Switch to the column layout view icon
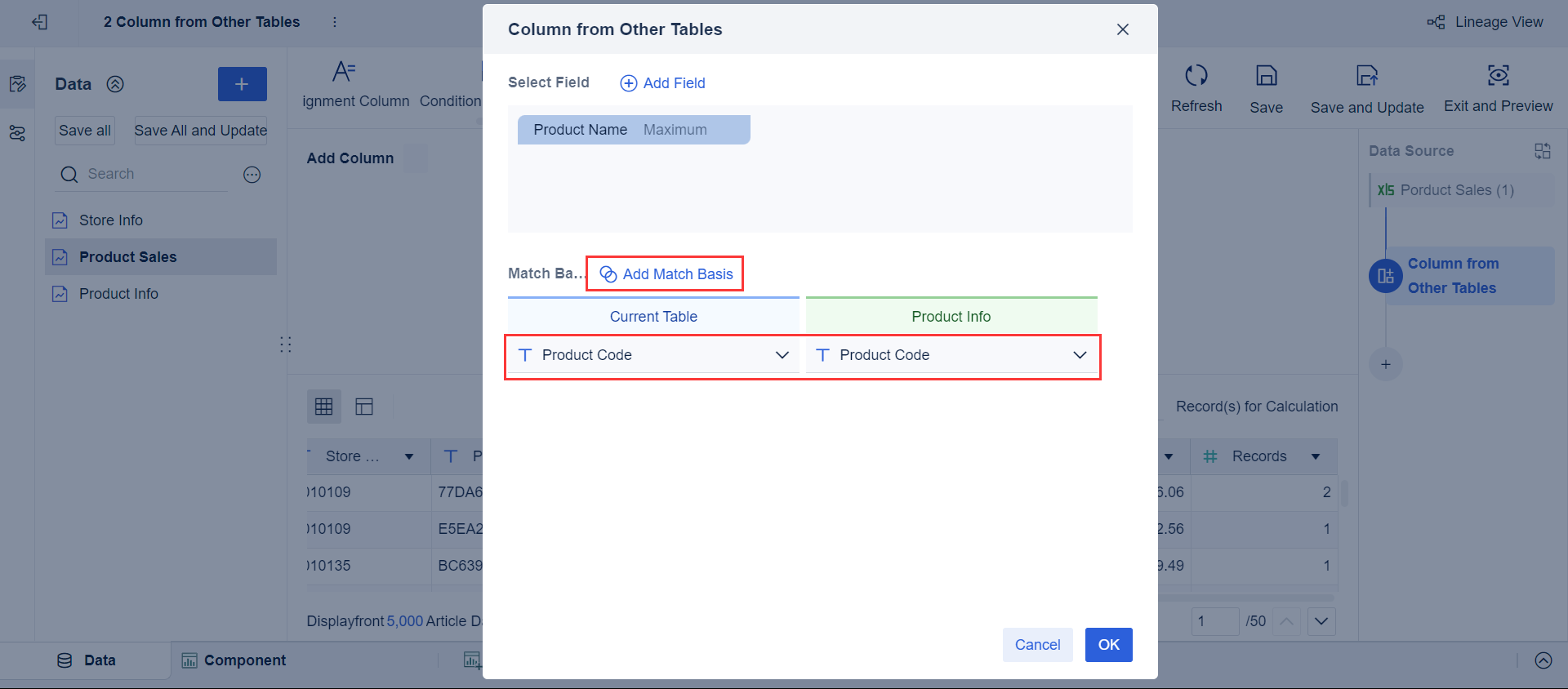 (364, 407)
